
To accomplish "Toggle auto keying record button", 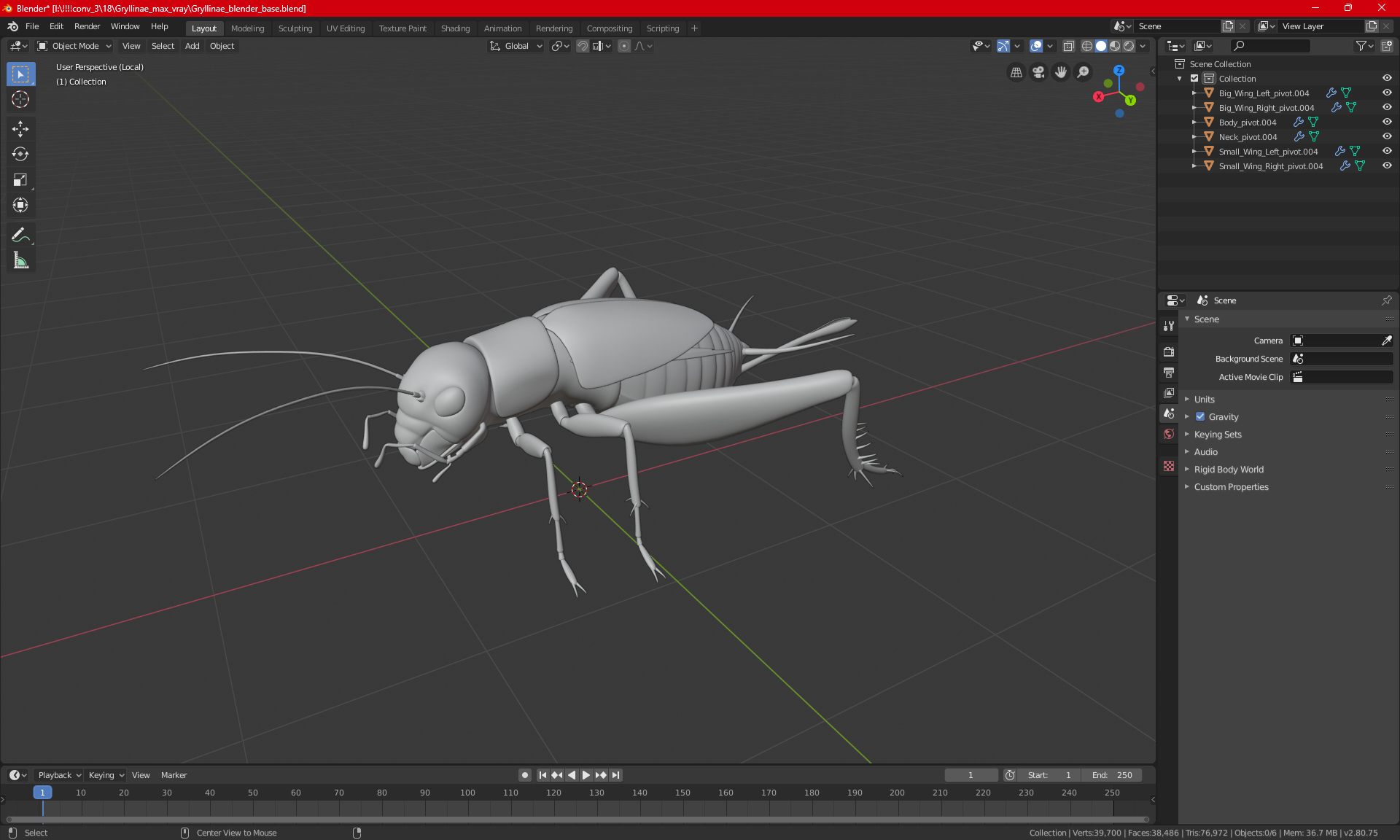I will [x=524, y=775].
